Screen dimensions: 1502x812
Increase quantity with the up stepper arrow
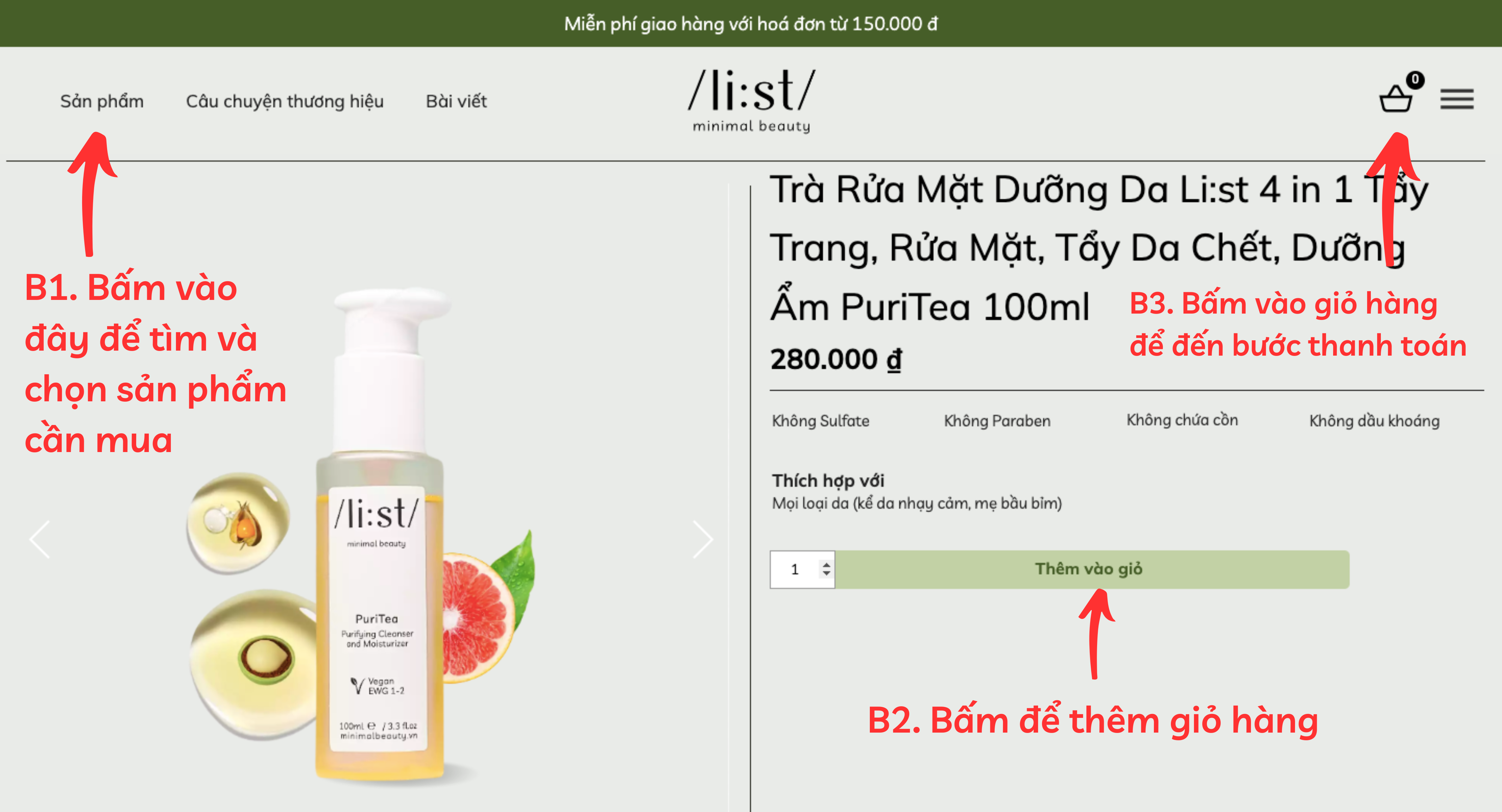(826, 564)
